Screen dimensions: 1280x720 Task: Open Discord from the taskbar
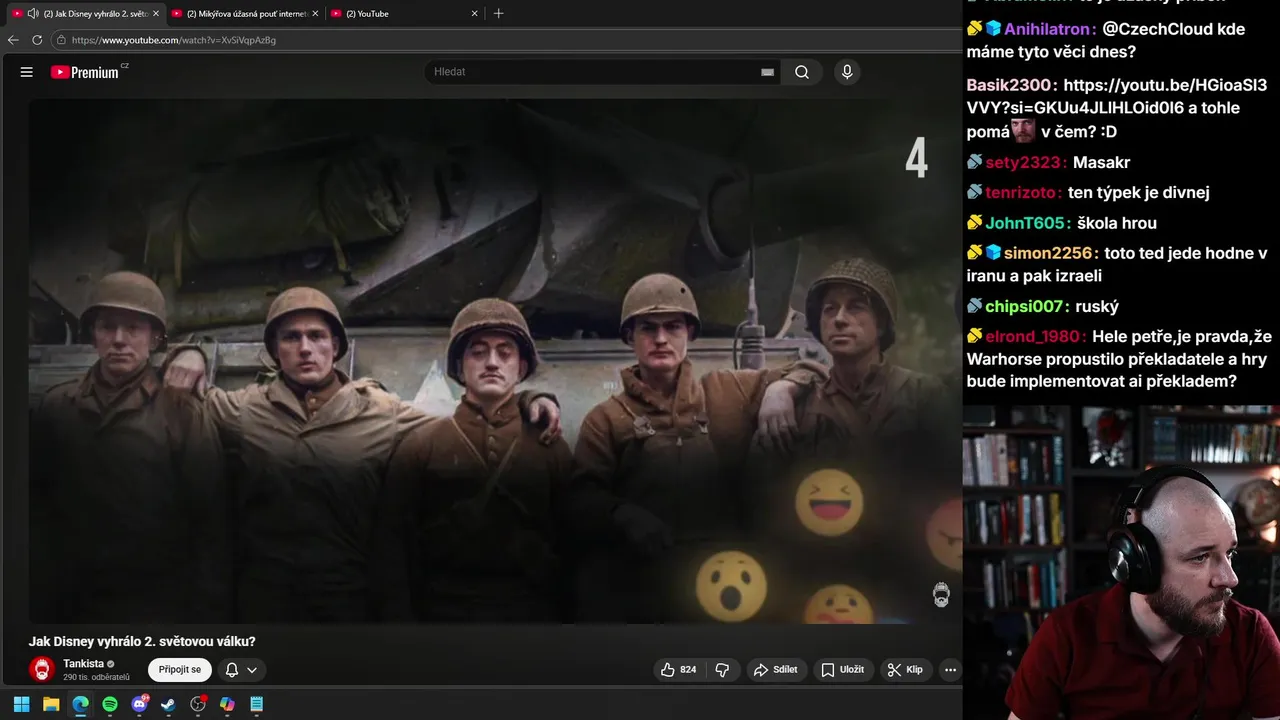tap(139, 704)
